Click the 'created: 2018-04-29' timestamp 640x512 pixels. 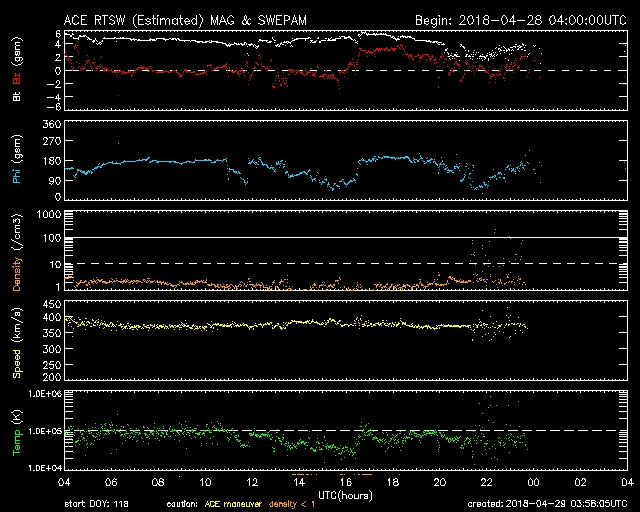548,504
